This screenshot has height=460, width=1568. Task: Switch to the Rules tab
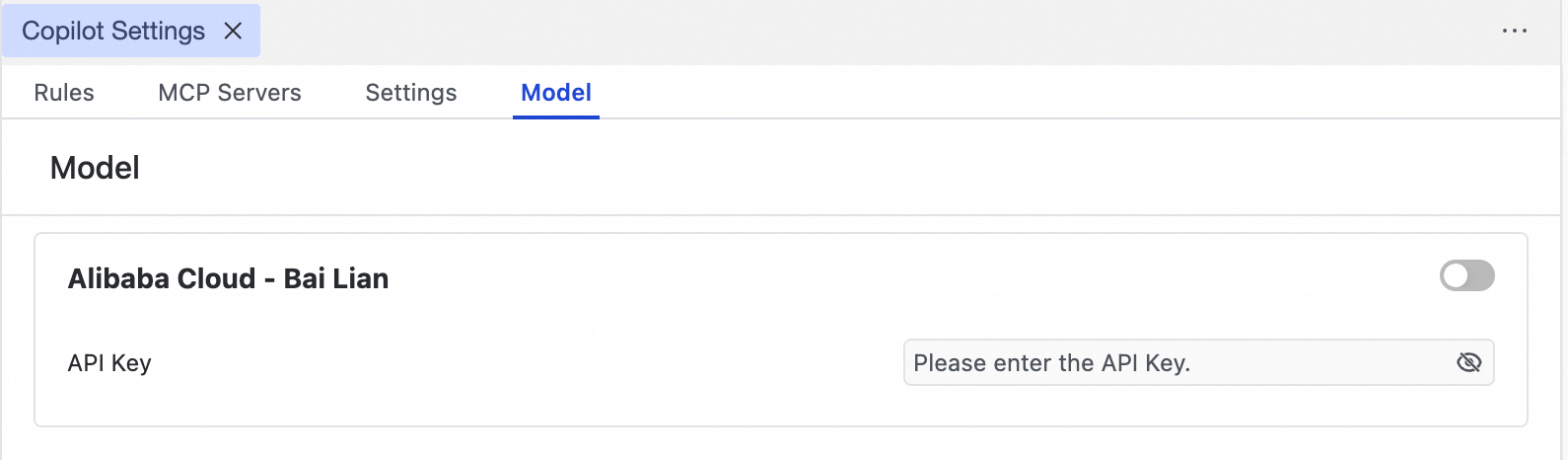(x=64, y=93)
